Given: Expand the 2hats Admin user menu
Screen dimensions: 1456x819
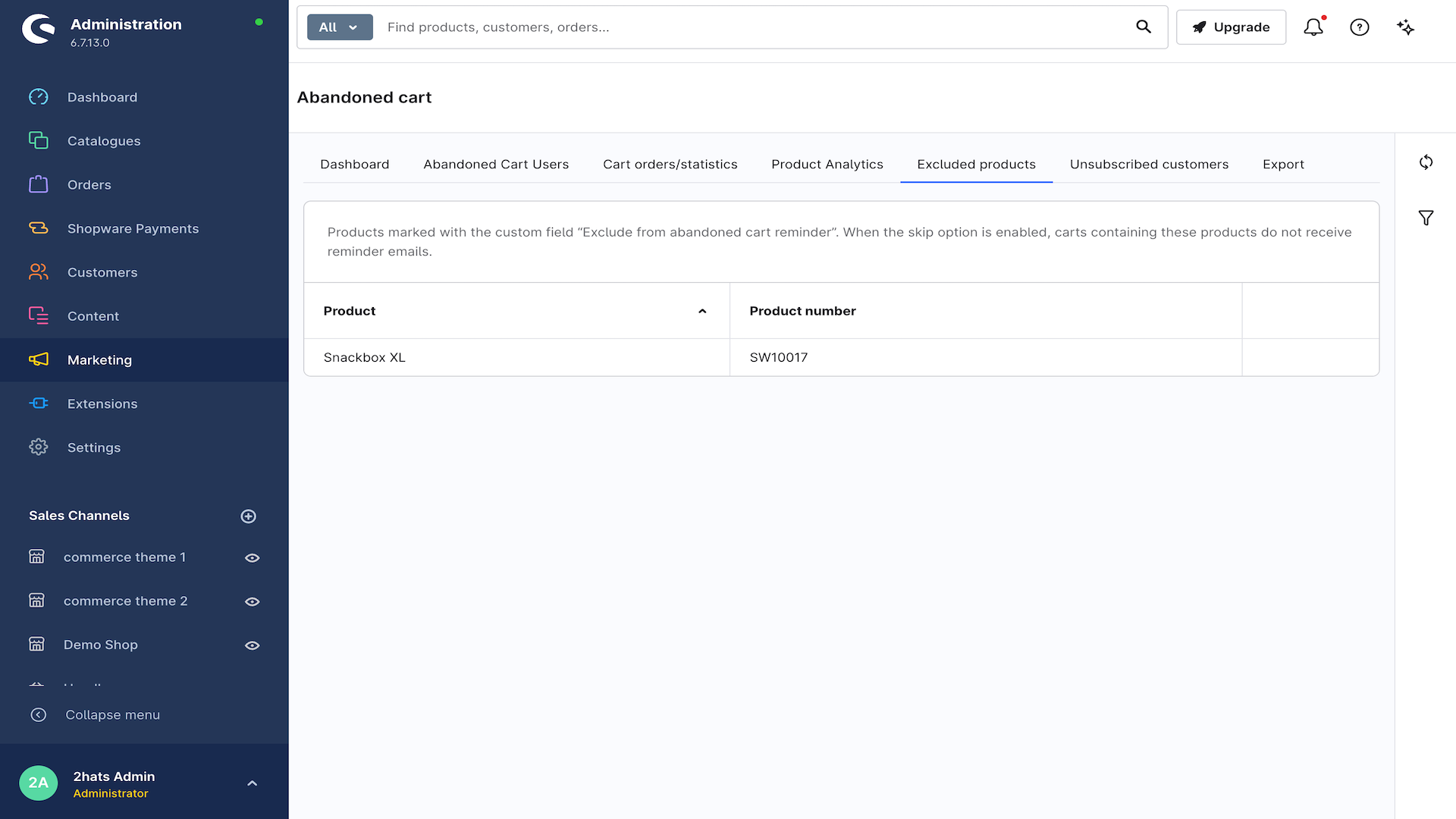Looking at the screenshot, I should click(x=253, y=783).
